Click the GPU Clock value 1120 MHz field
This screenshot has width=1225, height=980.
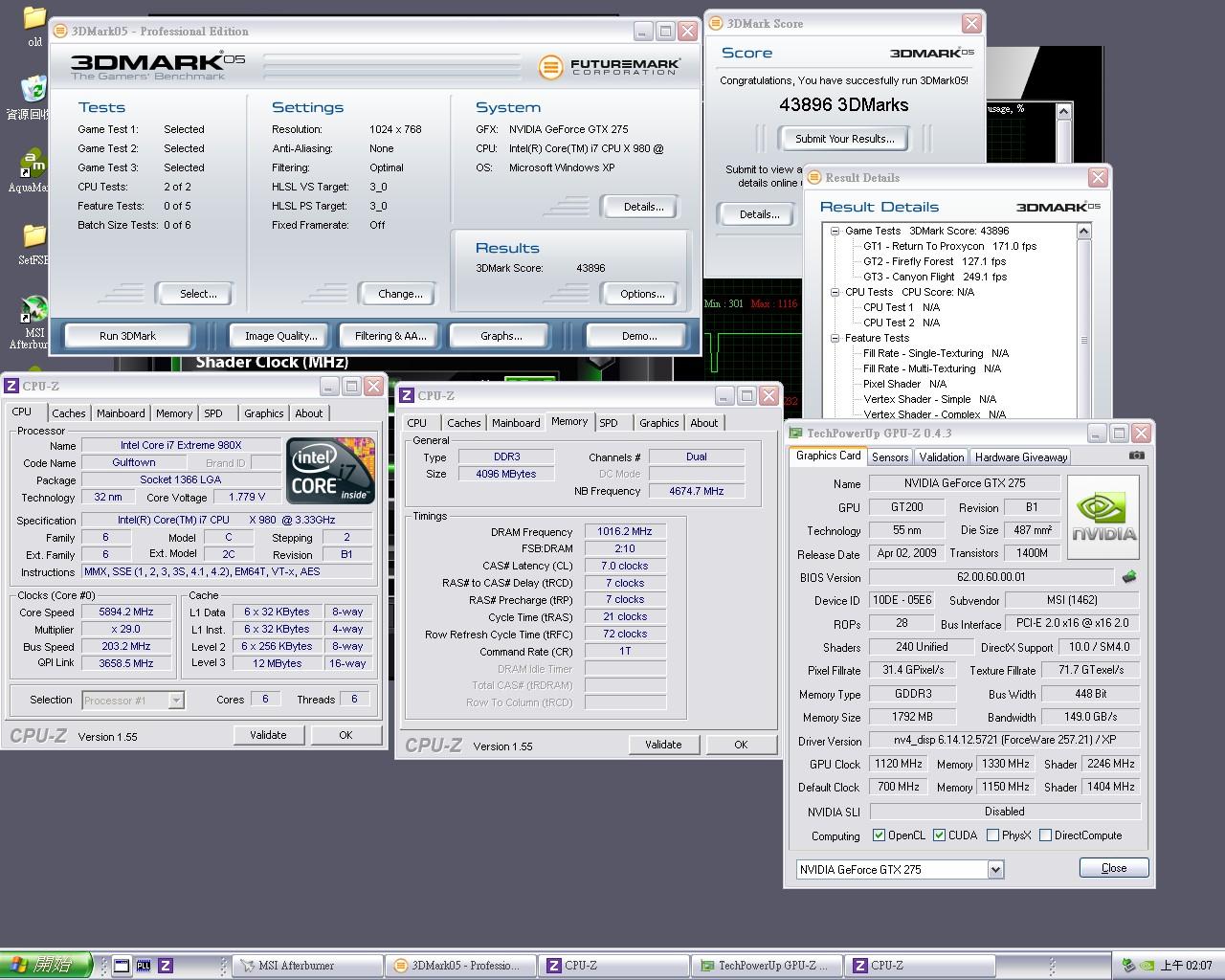(898, 764)
